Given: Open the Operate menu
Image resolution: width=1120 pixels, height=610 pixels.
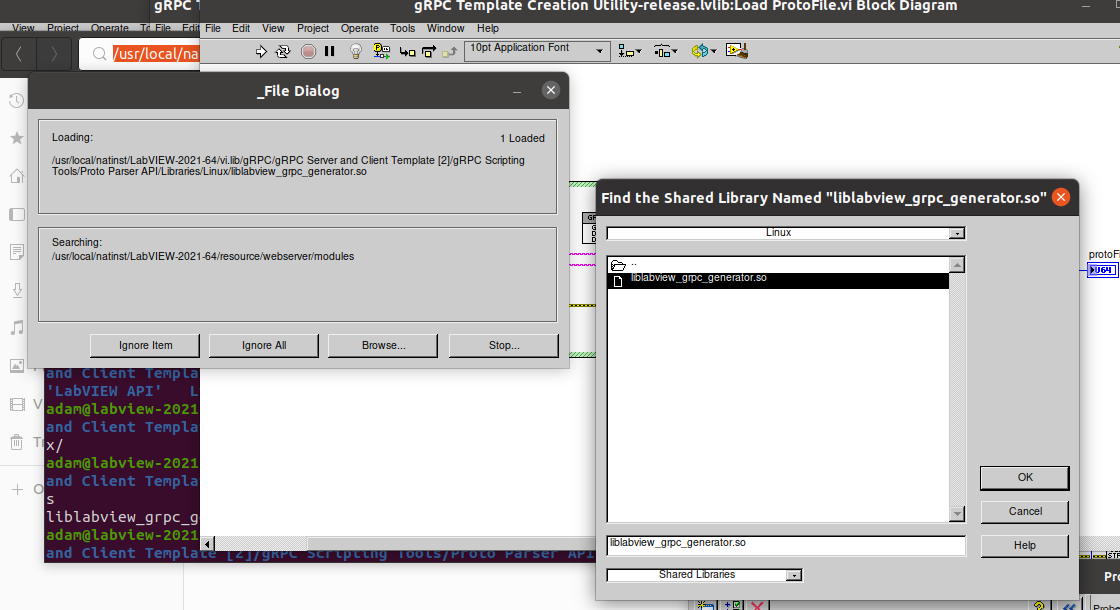Looking at the screenshot, I should pyautogui.click(x=359, y=28).
